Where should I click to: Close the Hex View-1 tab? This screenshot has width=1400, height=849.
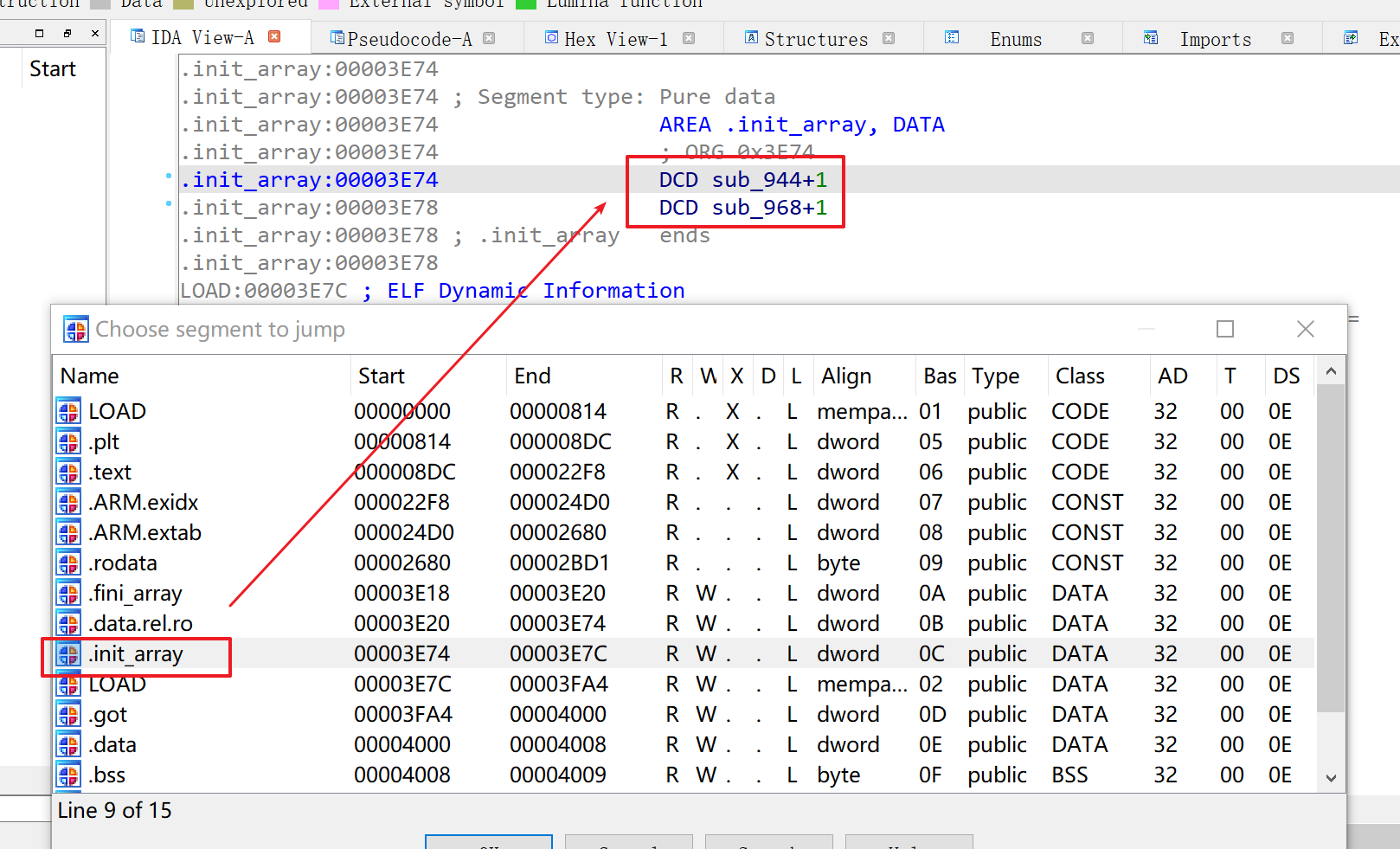point(689,38)
